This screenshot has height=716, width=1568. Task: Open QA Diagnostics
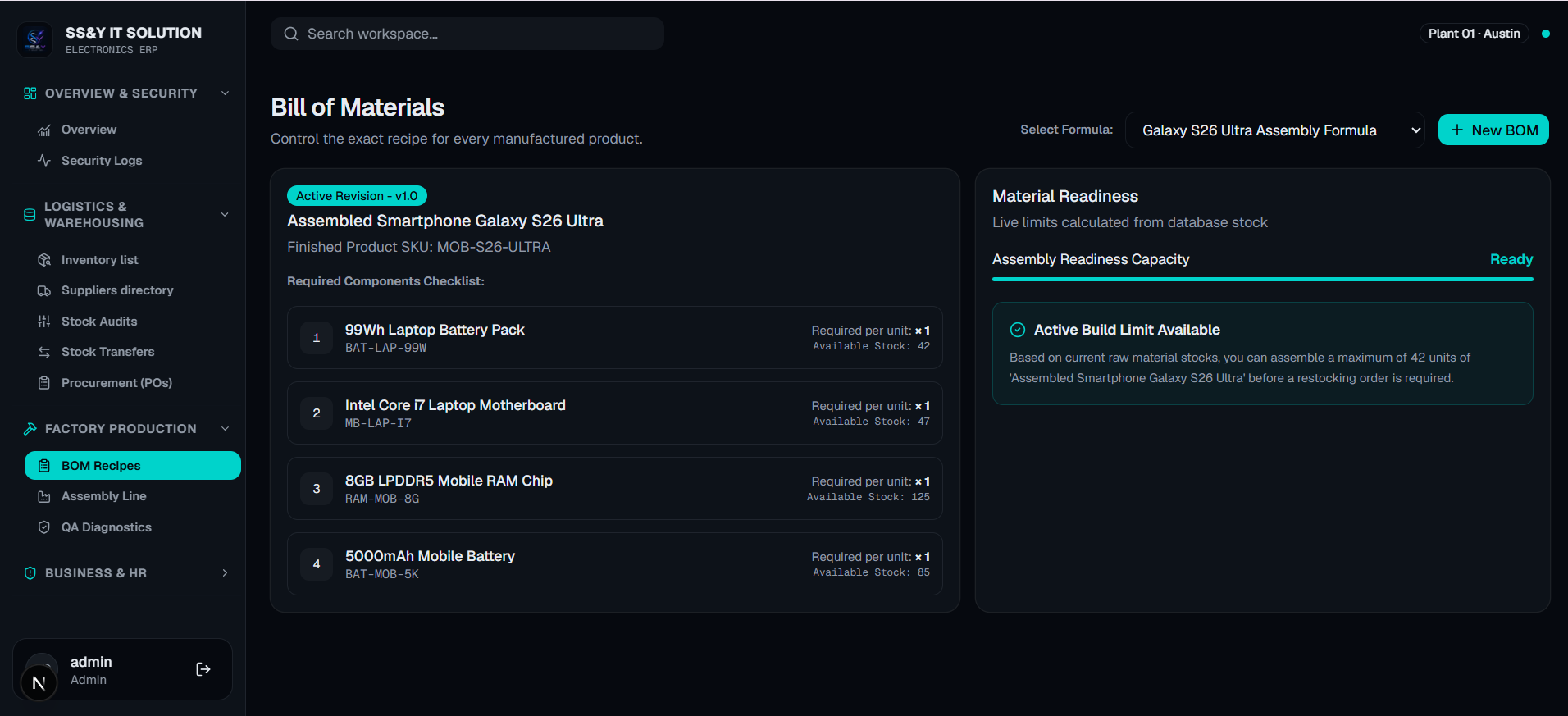click(x=133, y=527)
